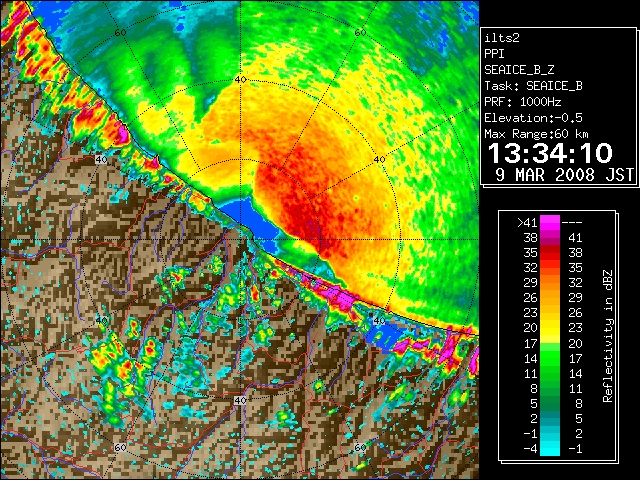640x480 pixels.
Task: Select the "SEAICE_B_Z" product label
Action: coord(519,70)
